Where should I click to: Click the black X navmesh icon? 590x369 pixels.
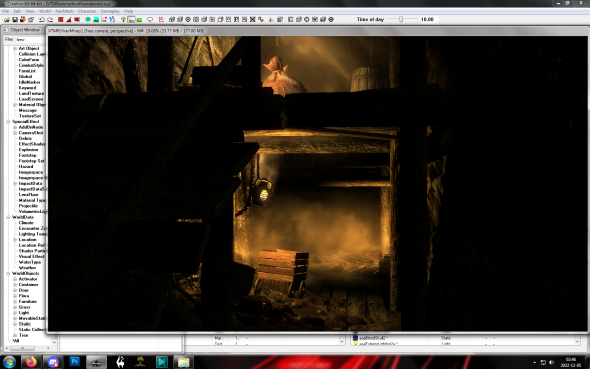(x=252, y=19)
